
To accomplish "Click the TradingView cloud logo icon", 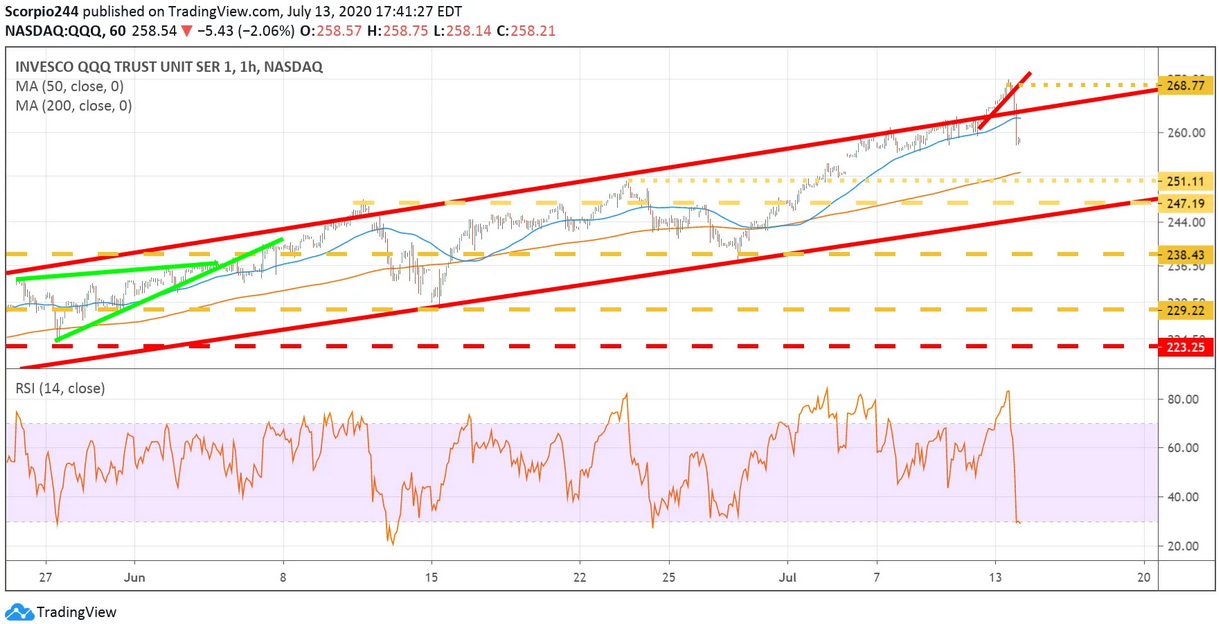I will 18,612.
